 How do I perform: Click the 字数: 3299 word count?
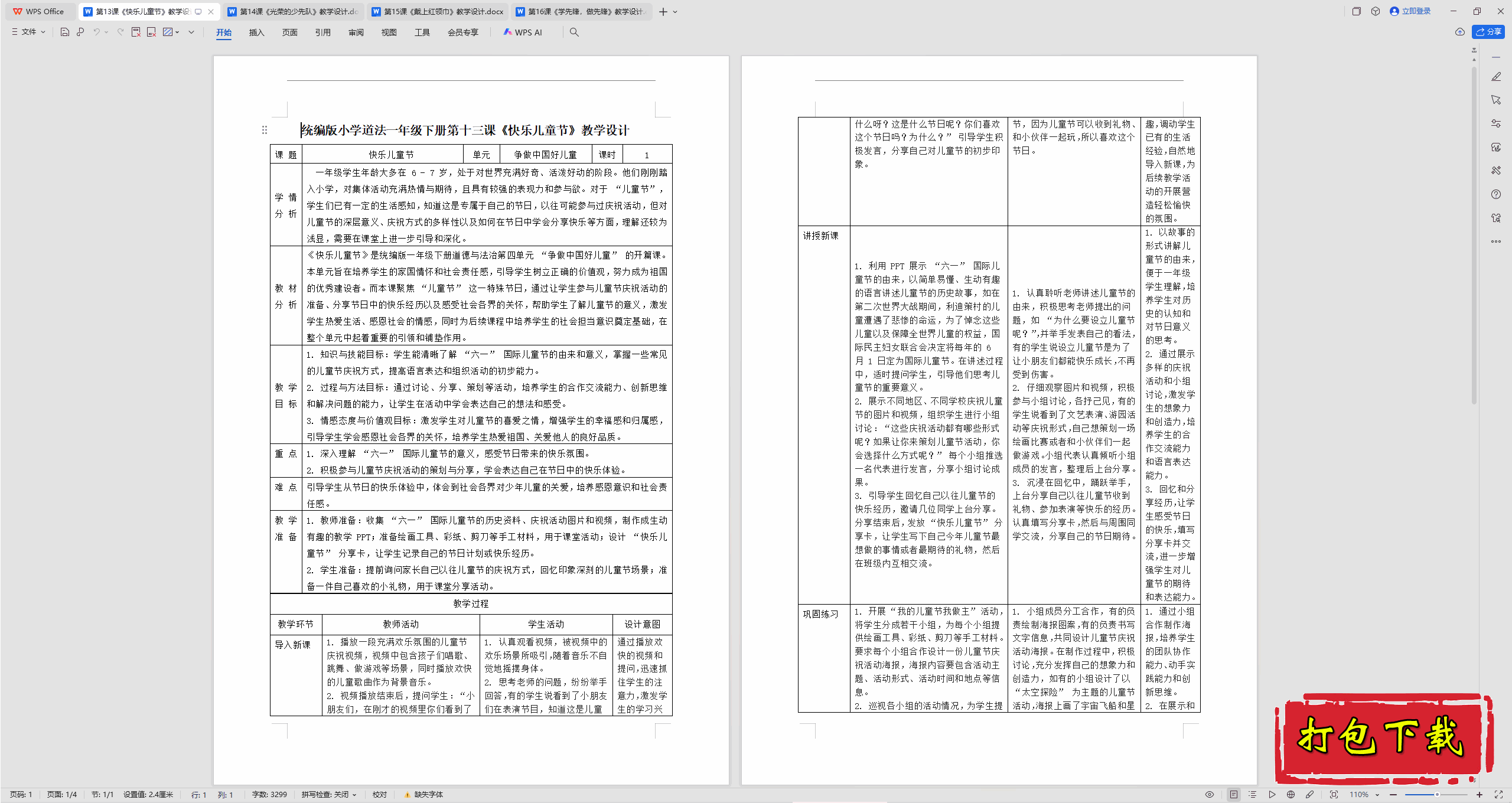point(269,795)
